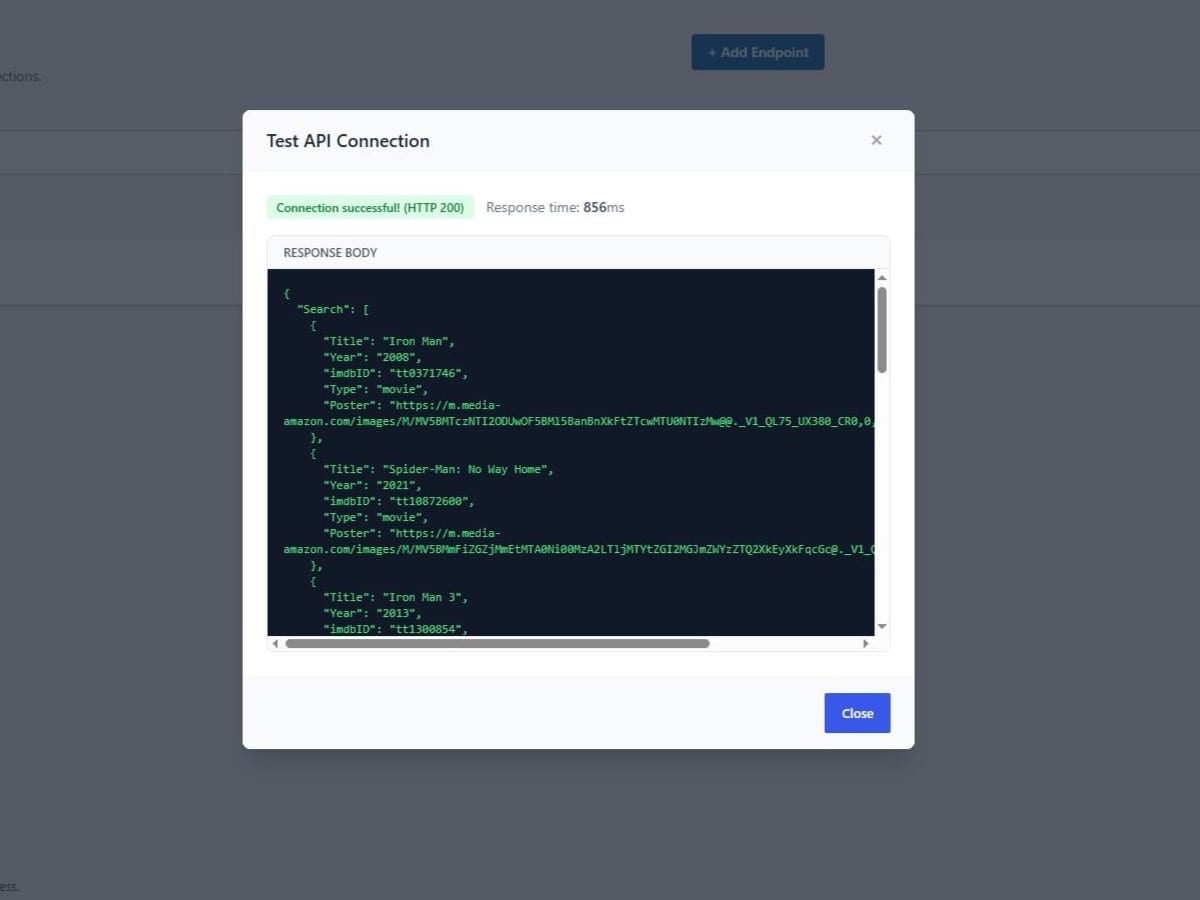Click the "Title": "Iron Man 3" line

coord(395,597)
